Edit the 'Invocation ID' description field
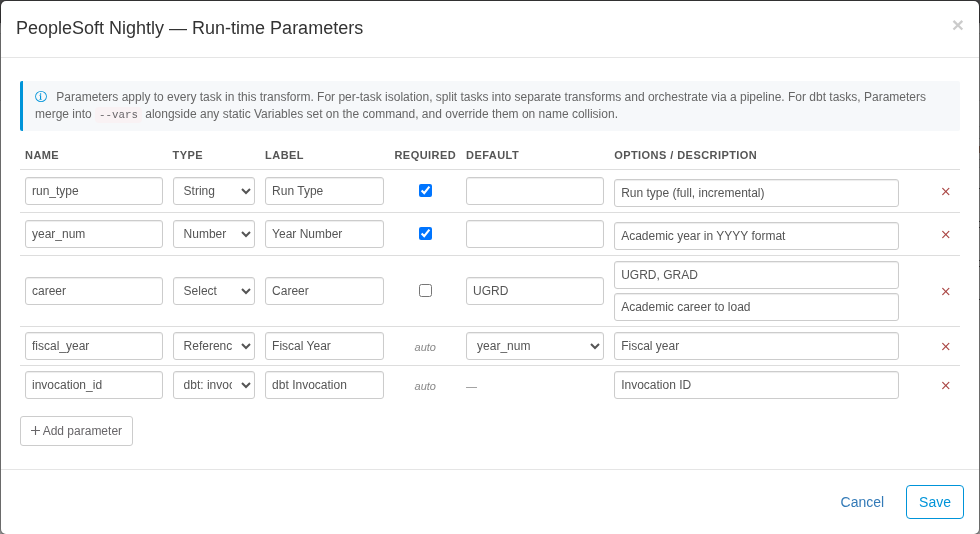Screen dimensions: 980x534 pyautogui.click(x=756, y=385)
